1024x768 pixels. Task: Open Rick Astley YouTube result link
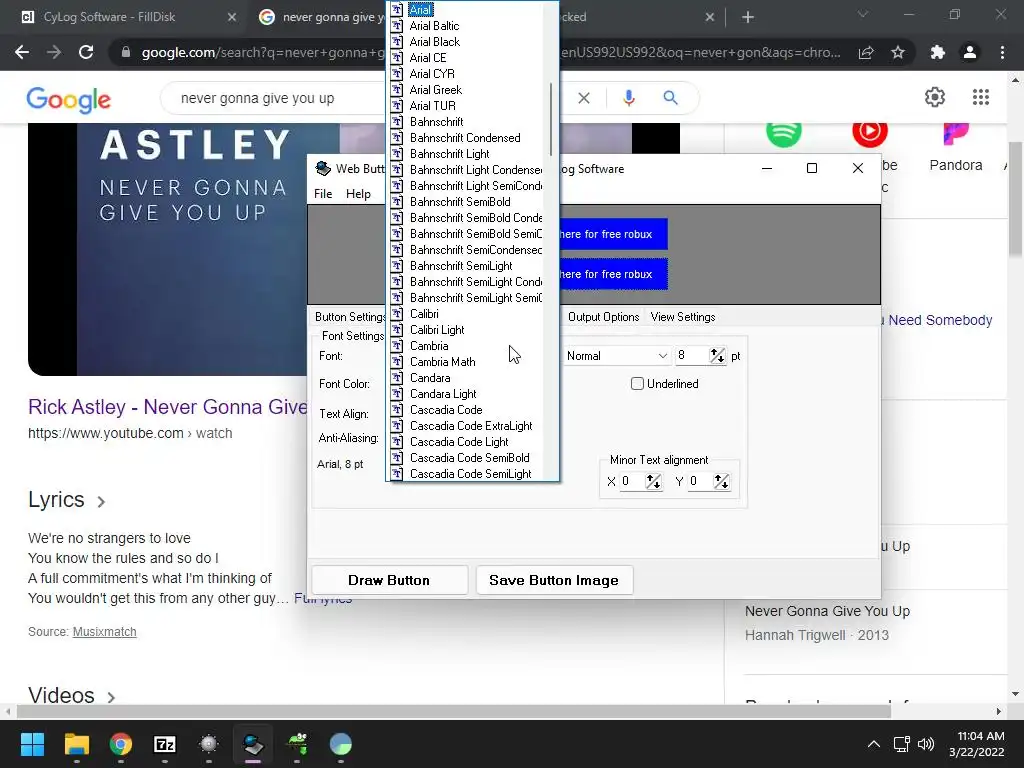point(168,407)
